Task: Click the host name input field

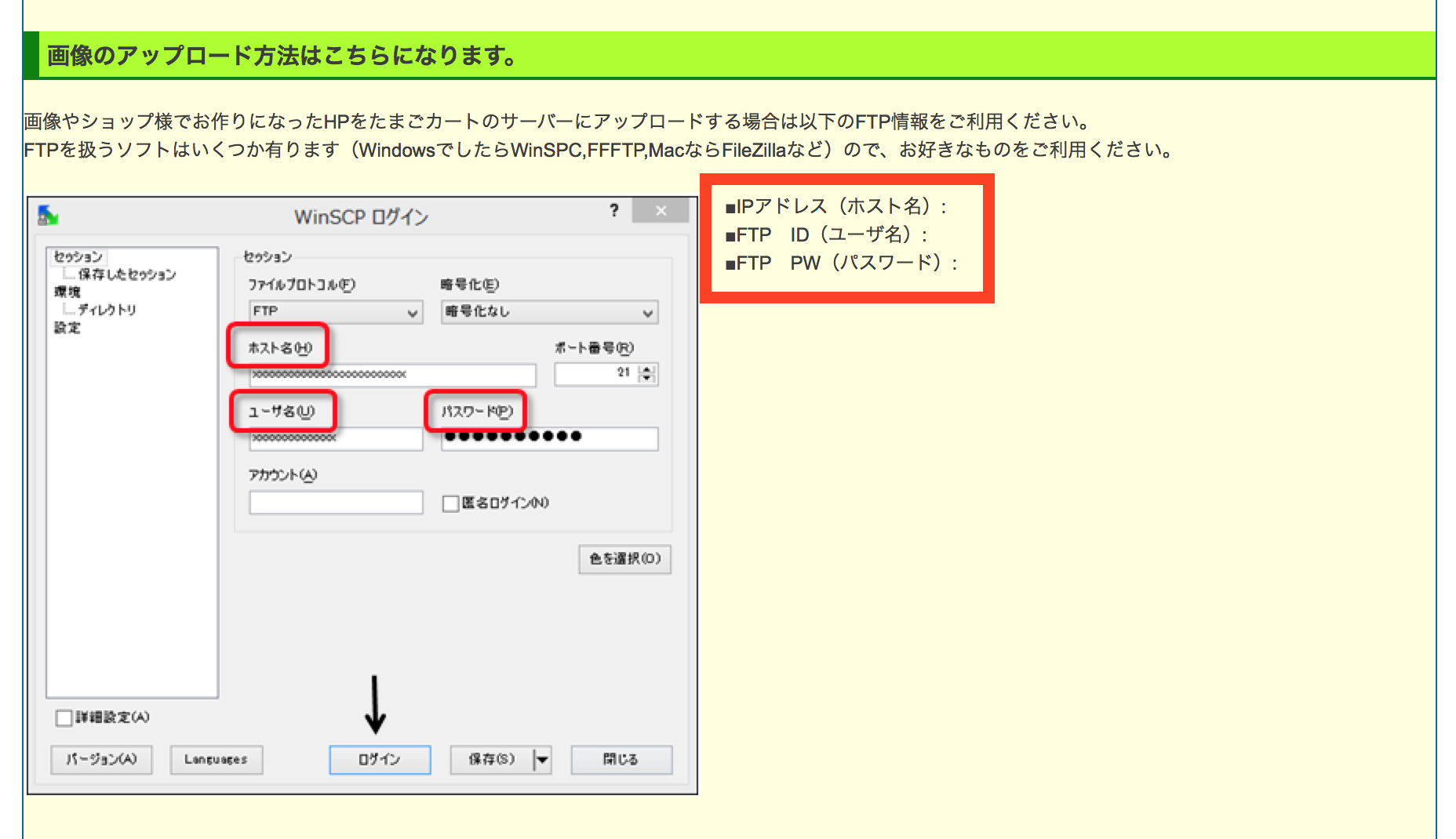Action: 392,375
